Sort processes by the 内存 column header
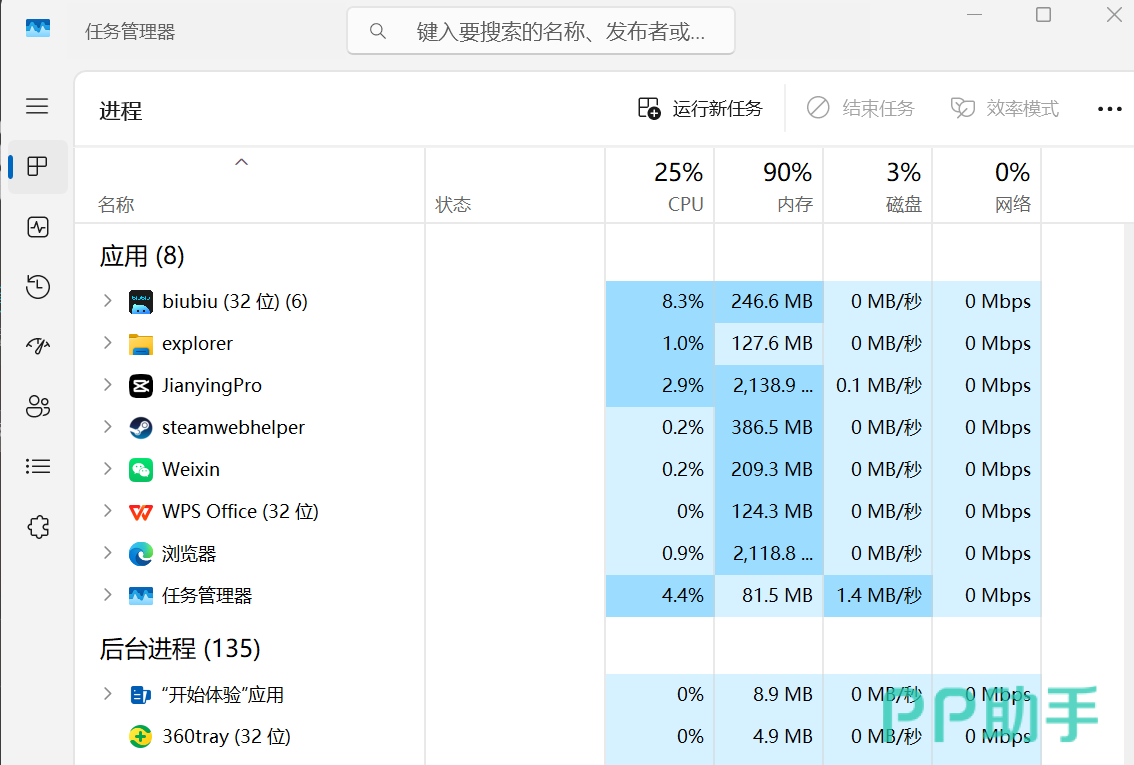 pos(769,186)
